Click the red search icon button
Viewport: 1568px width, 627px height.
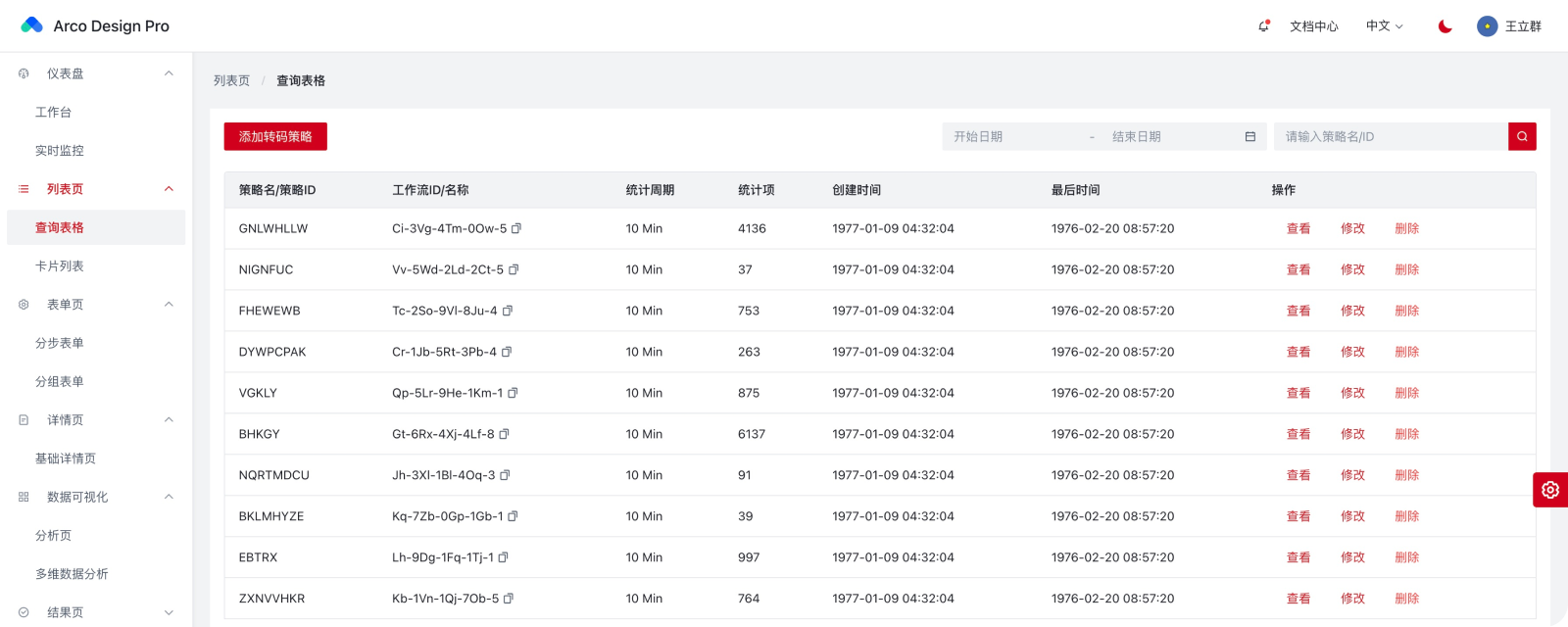click(x=1522, y=136)
